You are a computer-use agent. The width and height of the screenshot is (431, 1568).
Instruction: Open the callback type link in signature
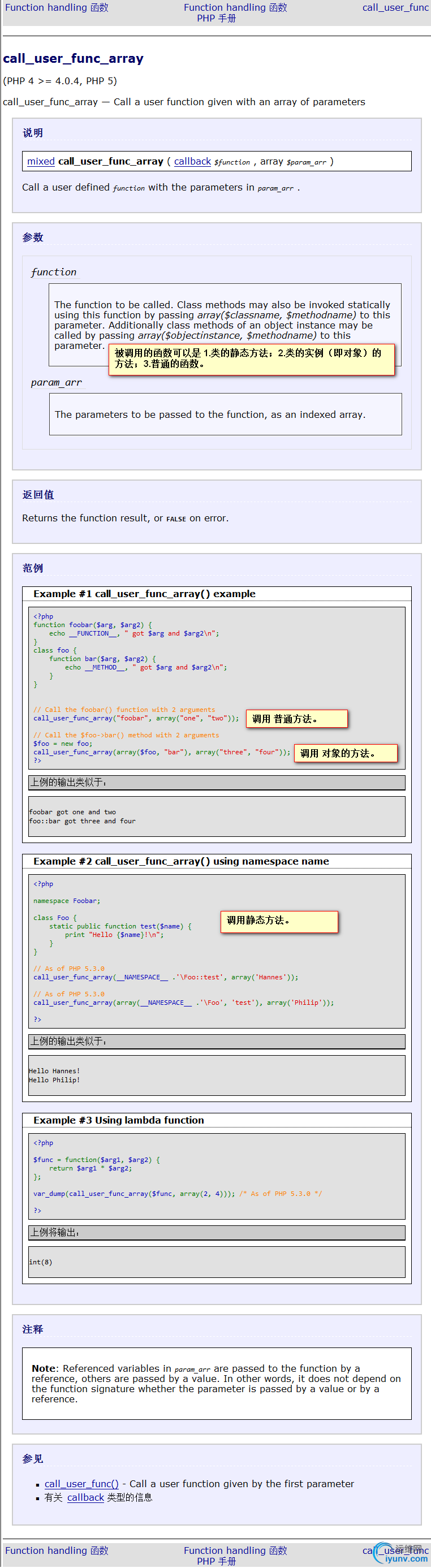[x=192, y=161]
